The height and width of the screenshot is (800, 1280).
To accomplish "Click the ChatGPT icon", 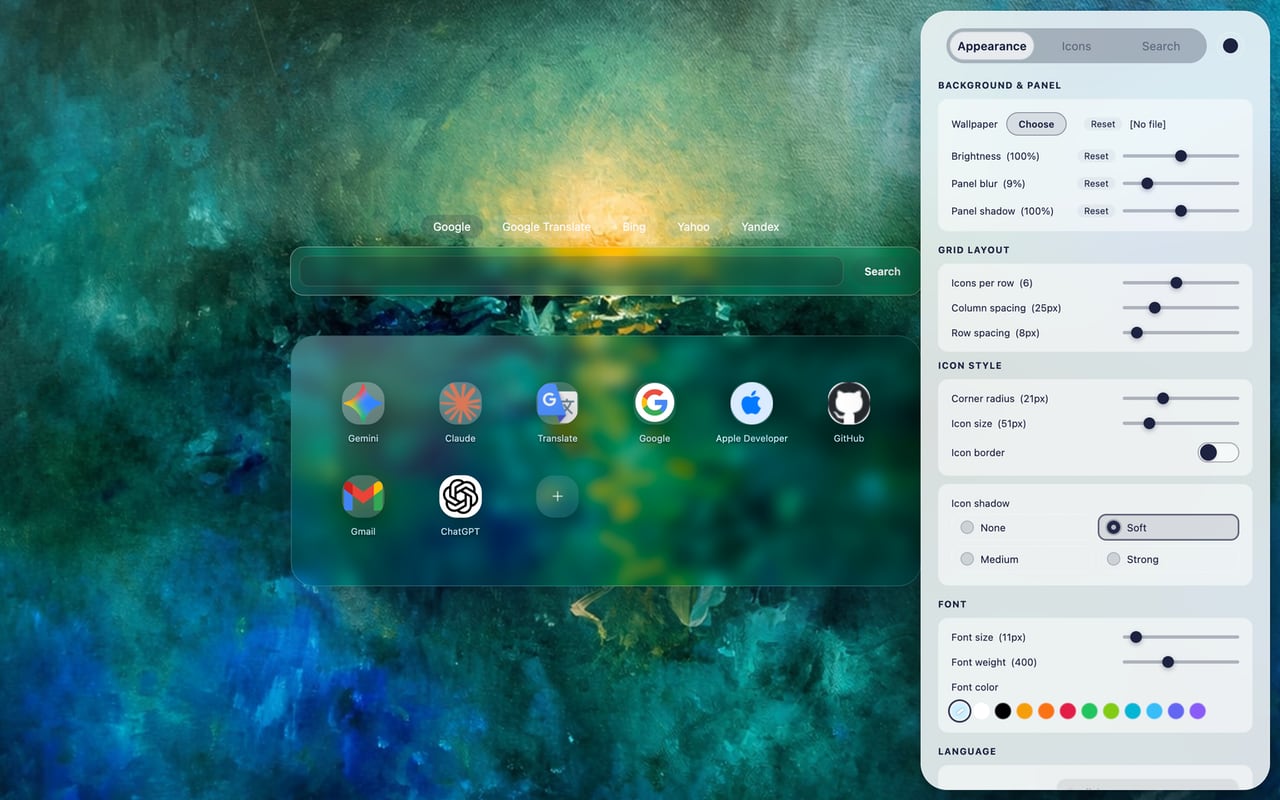I will coord(459,497).
